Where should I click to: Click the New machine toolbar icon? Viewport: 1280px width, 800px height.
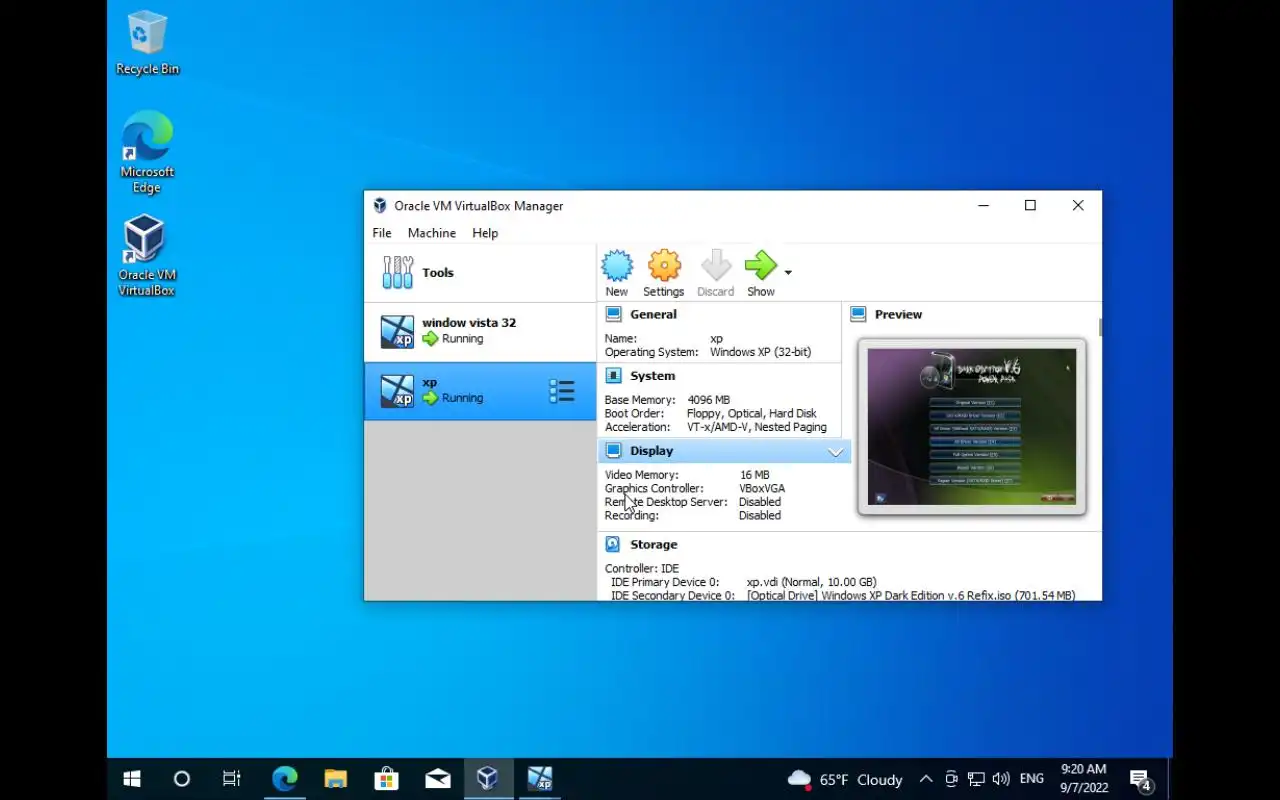(x=617, y=266)
